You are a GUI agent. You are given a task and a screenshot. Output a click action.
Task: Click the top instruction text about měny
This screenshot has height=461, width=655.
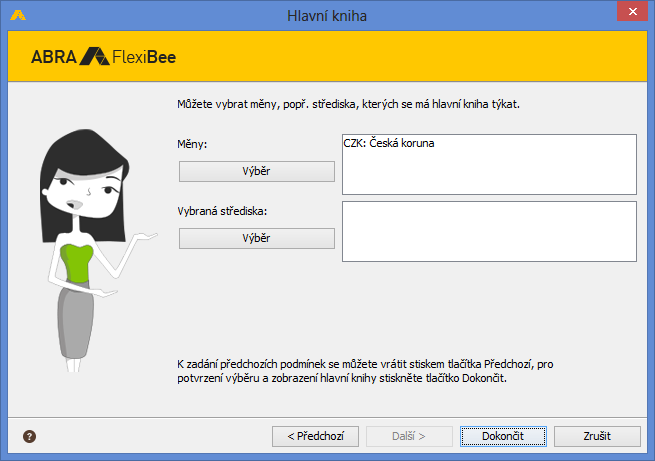point(347,103)
